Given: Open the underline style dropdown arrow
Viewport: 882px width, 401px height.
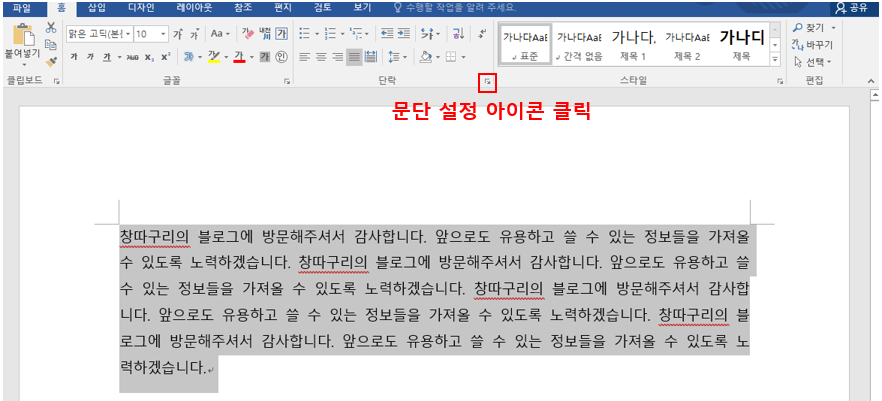Looking at the screenshot, I should point(120,57).
